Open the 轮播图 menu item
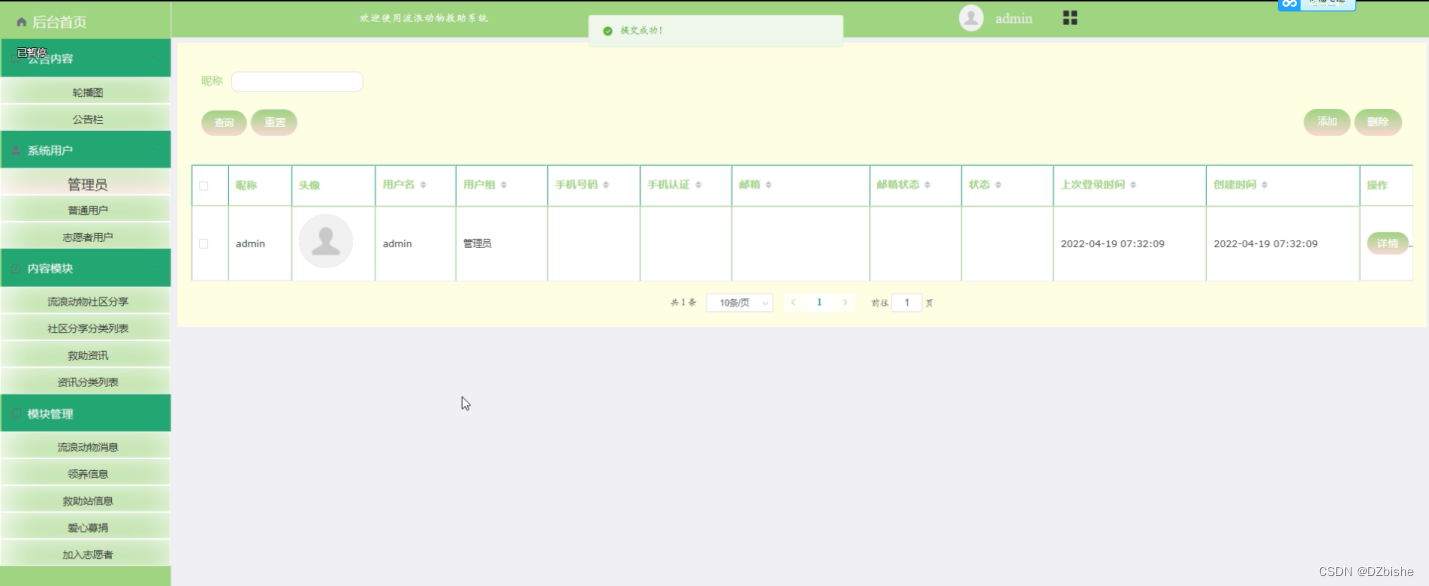 tap(85, 92)
